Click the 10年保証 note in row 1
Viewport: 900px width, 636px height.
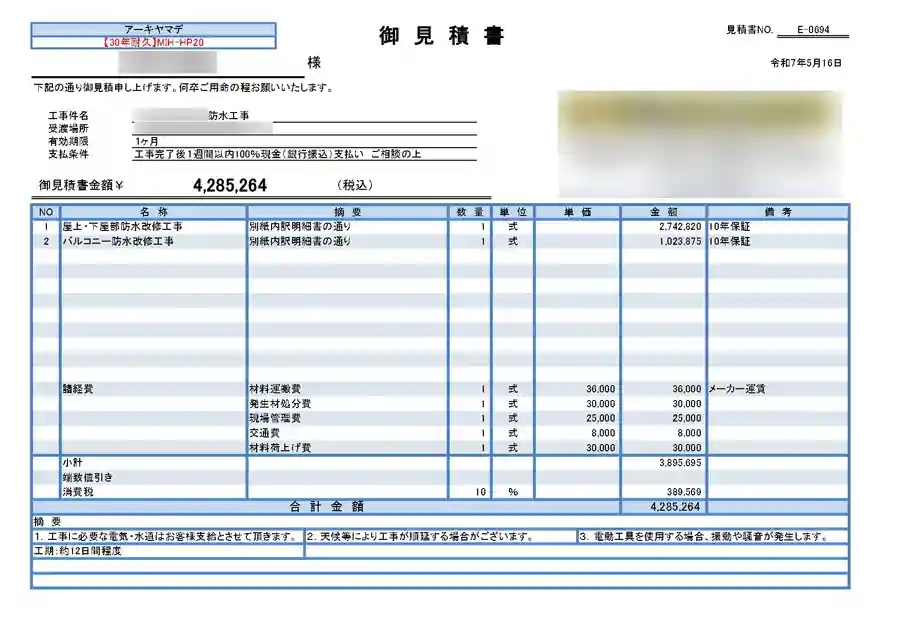coord(730,227)
